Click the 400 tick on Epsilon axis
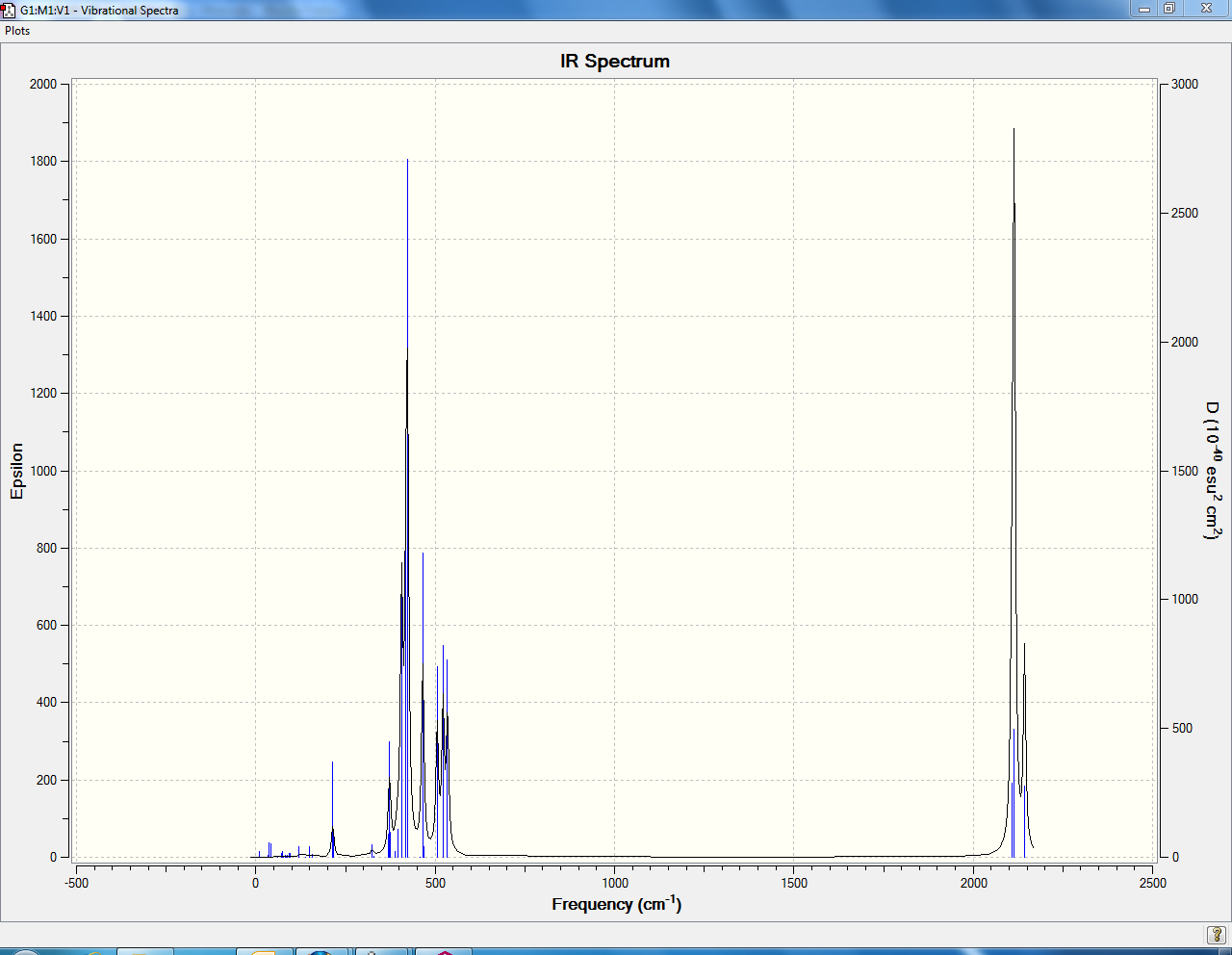This screenshot has width=1232, height=955. [x=46, y=702]
